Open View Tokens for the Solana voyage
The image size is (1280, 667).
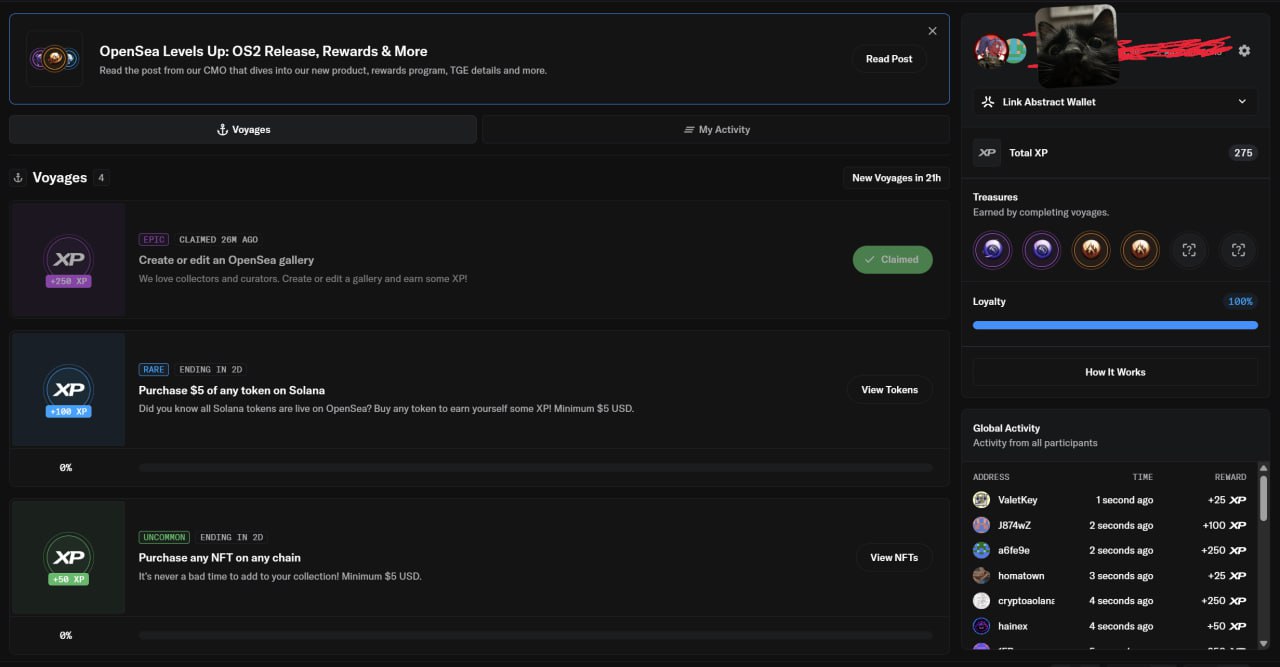pos(889,390)
